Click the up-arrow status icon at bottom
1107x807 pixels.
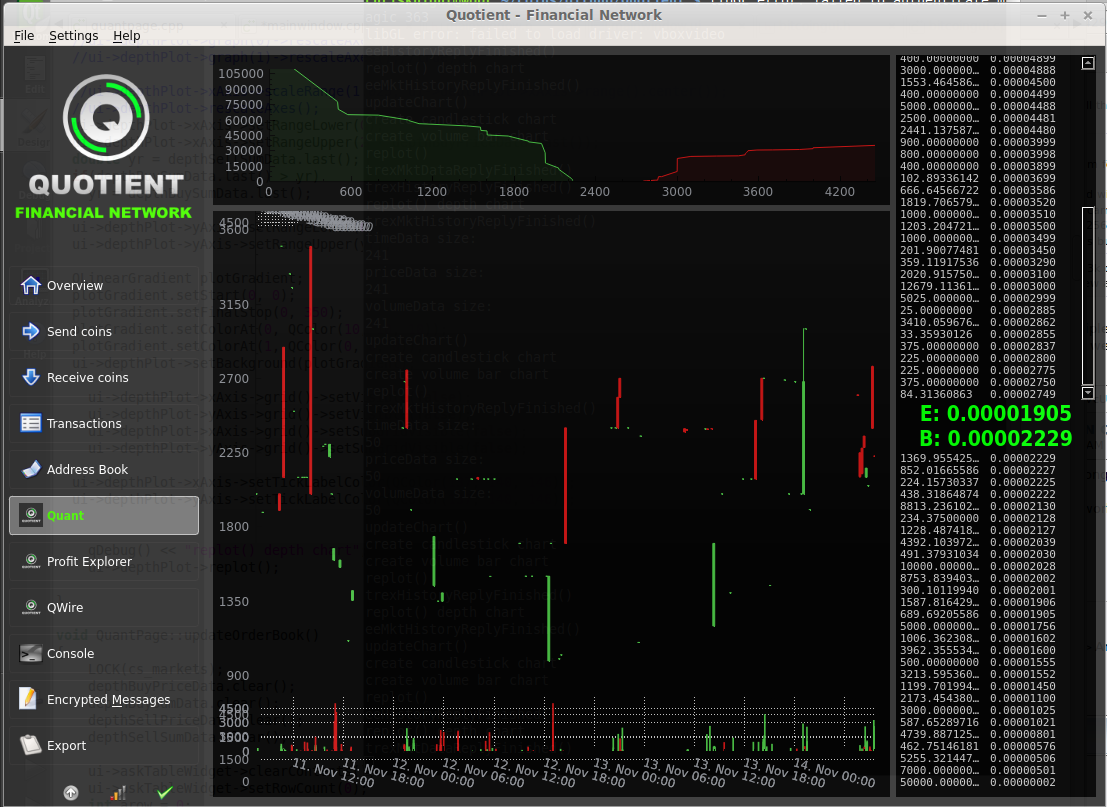click(x=71, y=793)
